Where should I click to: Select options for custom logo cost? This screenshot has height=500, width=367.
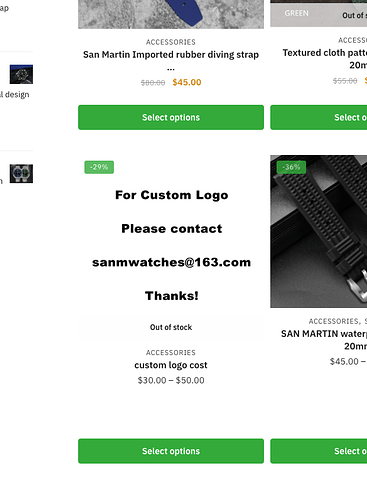[x=171, y=451]
